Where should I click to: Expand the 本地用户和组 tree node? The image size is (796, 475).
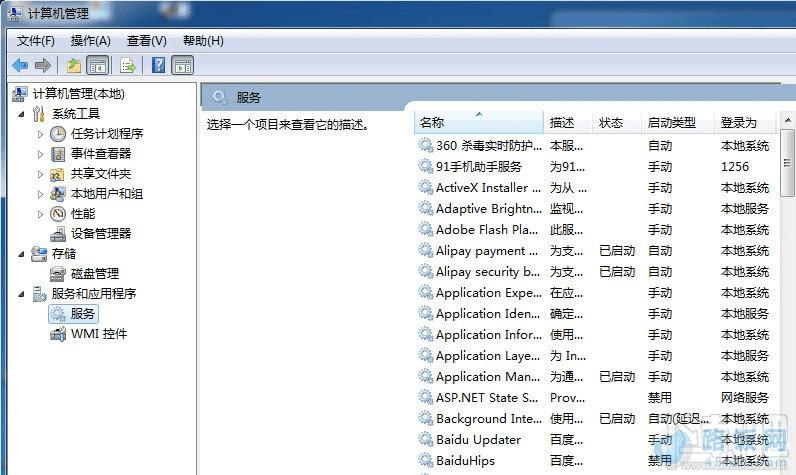pyautogui.click(x=41, y=194)
